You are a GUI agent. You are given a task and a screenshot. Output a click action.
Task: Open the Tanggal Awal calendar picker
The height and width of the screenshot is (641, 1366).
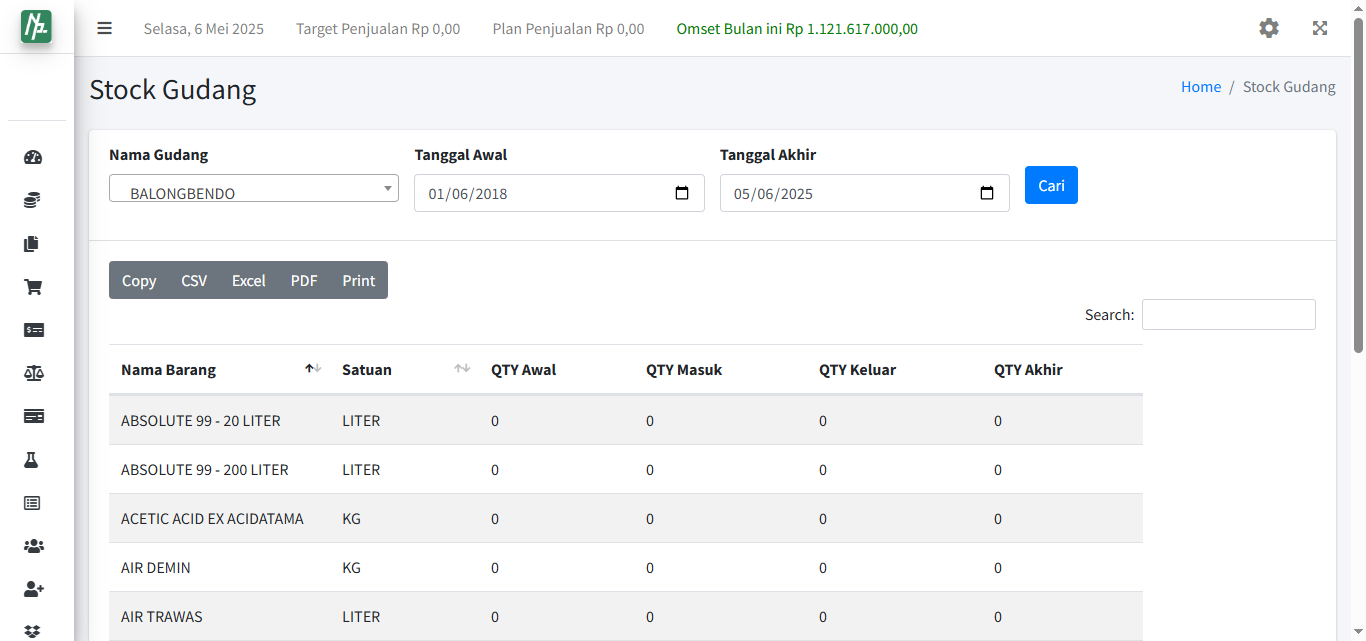pyautogui.click(x=682, y=193)
